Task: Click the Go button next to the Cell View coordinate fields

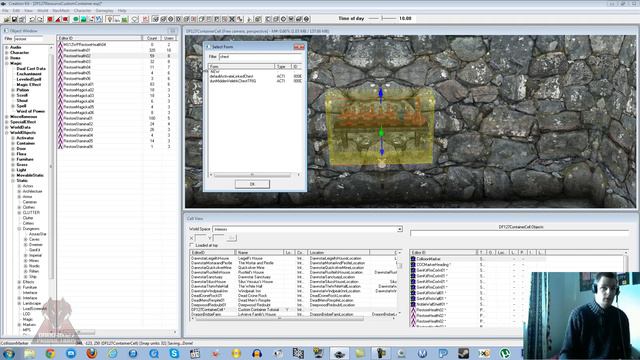Action: (x=231, y=238)
